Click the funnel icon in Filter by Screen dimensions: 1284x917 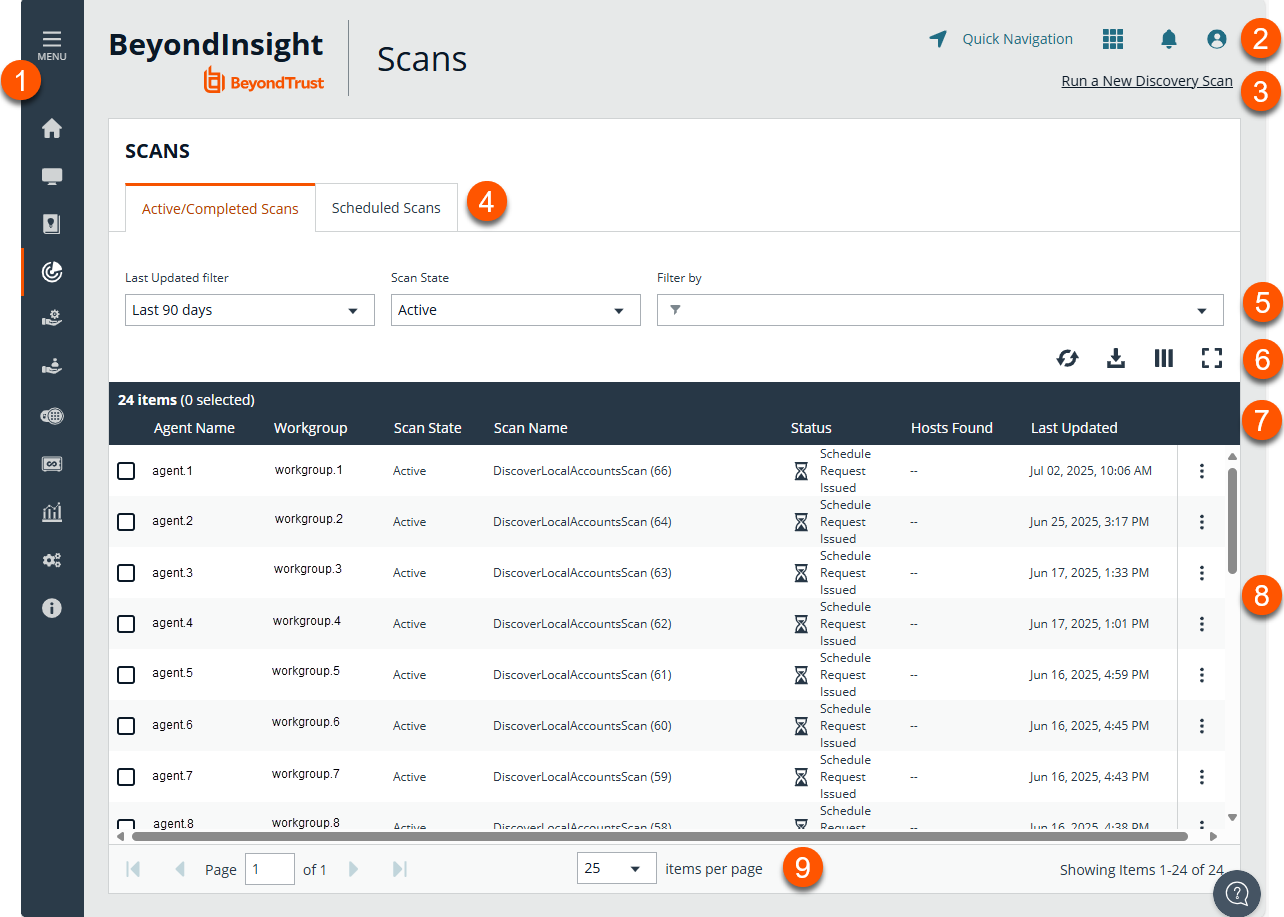pyautogui.click(x=675, y=310)
